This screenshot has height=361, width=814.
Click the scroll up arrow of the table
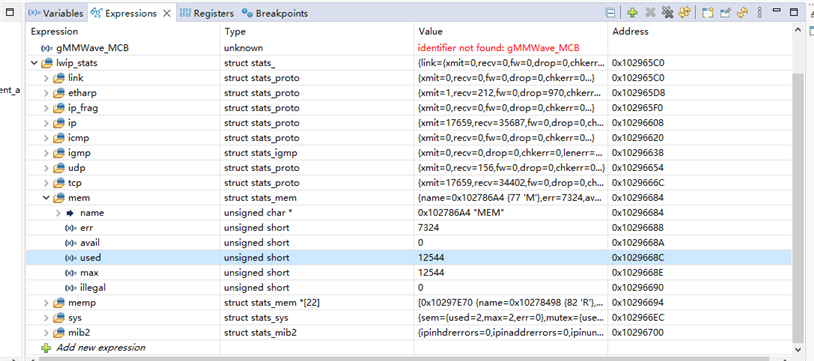pyautogui.click(x=797, y=31)
